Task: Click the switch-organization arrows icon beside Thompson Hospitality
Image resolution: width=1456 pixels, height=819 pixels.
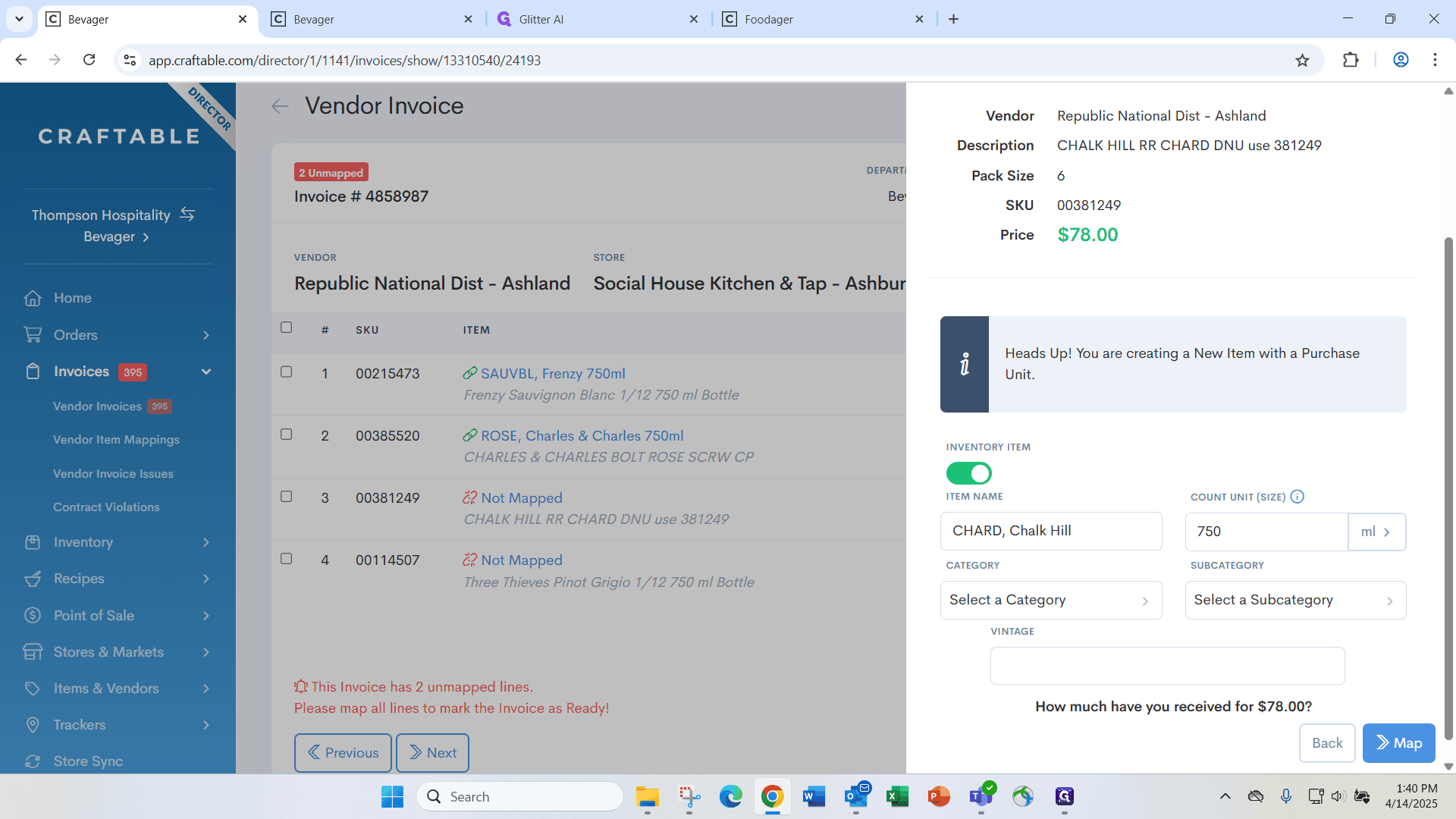Action: (x=187, y=215)
